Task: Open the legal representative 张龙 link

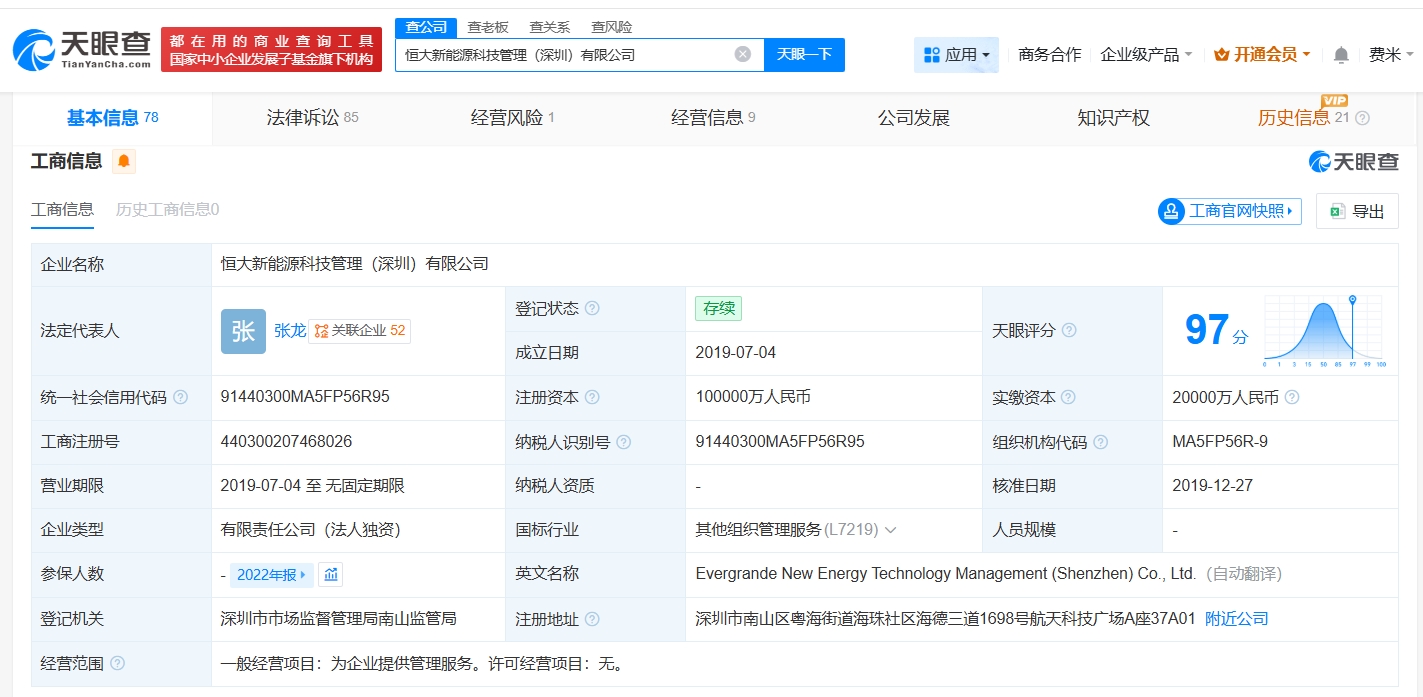Action: click(x=290, y=330)
